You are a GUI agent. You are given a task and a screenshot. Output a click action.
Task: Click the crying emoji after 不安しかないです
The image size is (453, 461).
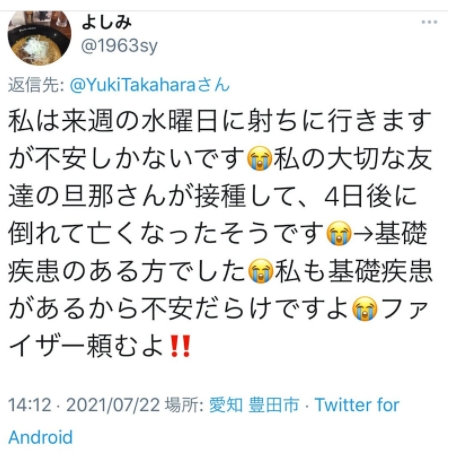pyautogui.click(x=260, y=159)
